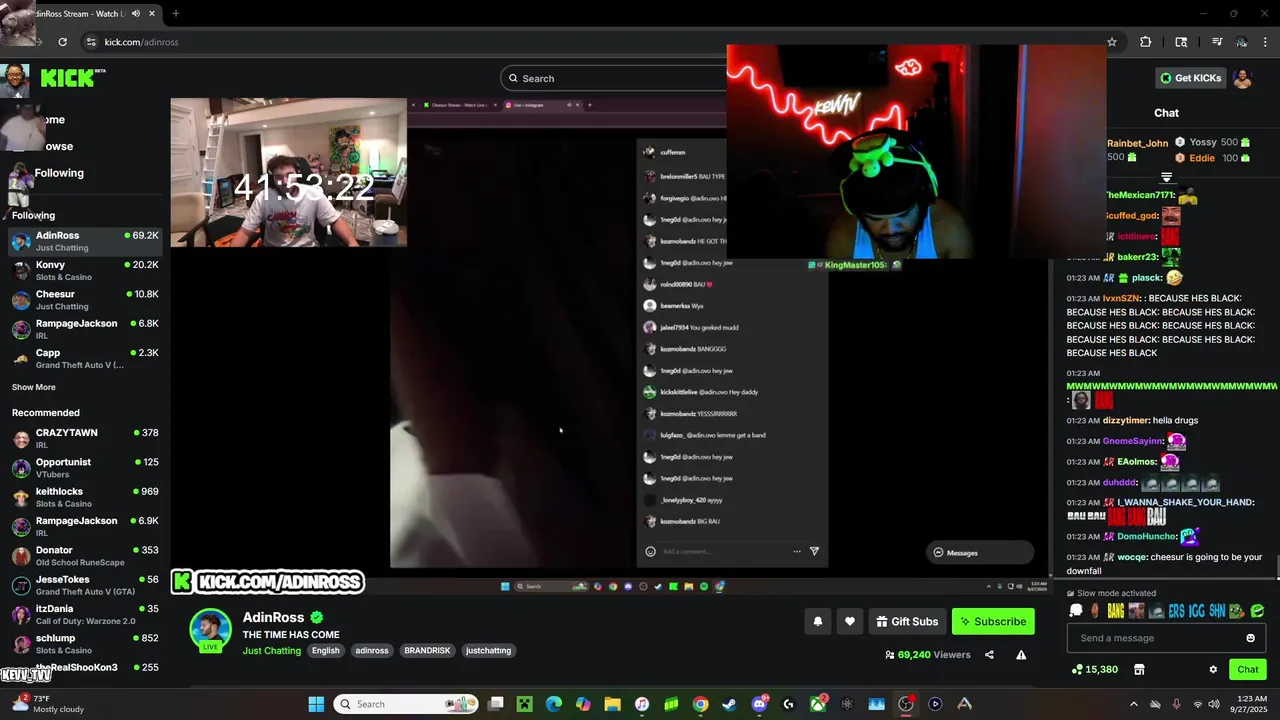
Task: Go to keithlocks recommended channel
Action: pyautogui.click(x=84, y=497)
